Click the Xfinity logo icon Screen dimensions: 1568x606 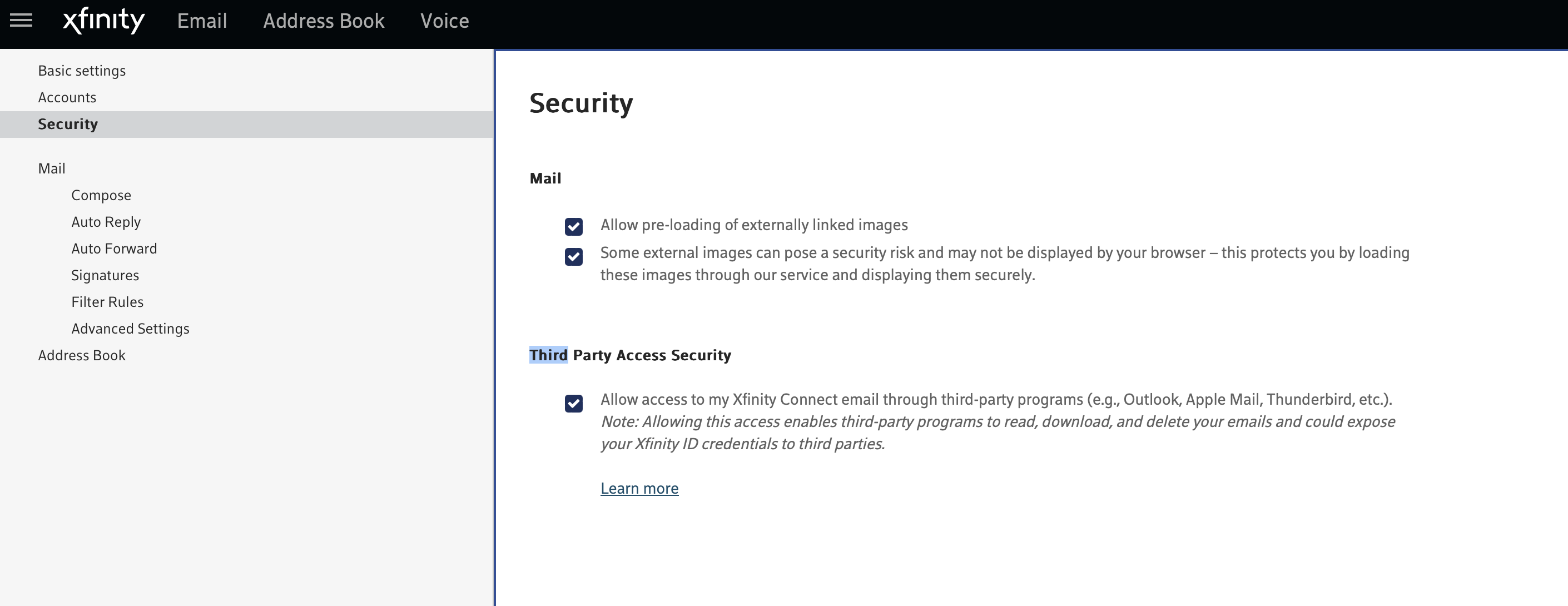tap(102, 20)
